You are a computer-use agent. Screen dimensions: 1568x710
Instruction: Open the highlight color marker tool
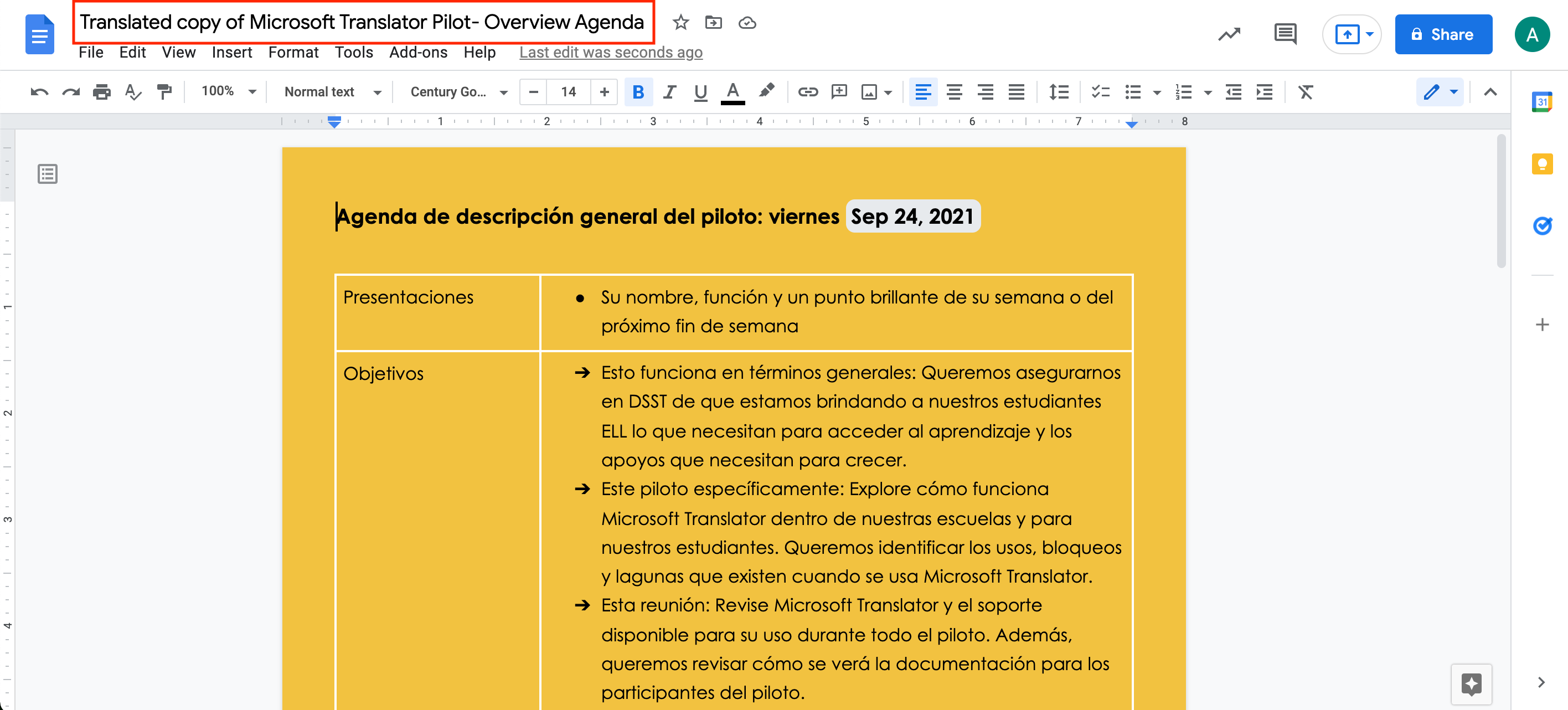pyautogui.click(x=766, y=91)
